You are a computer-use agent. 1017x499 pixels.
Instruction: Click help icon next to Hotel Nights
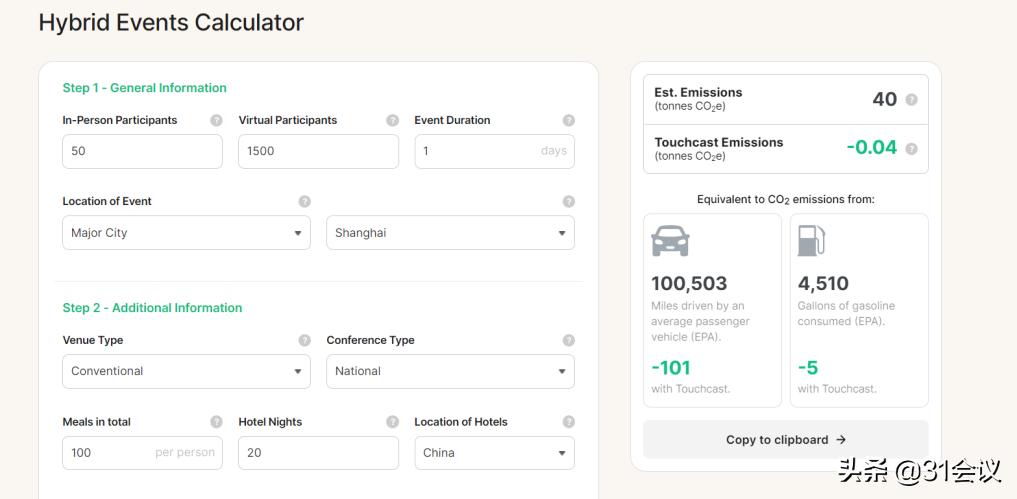coord(392,422)
